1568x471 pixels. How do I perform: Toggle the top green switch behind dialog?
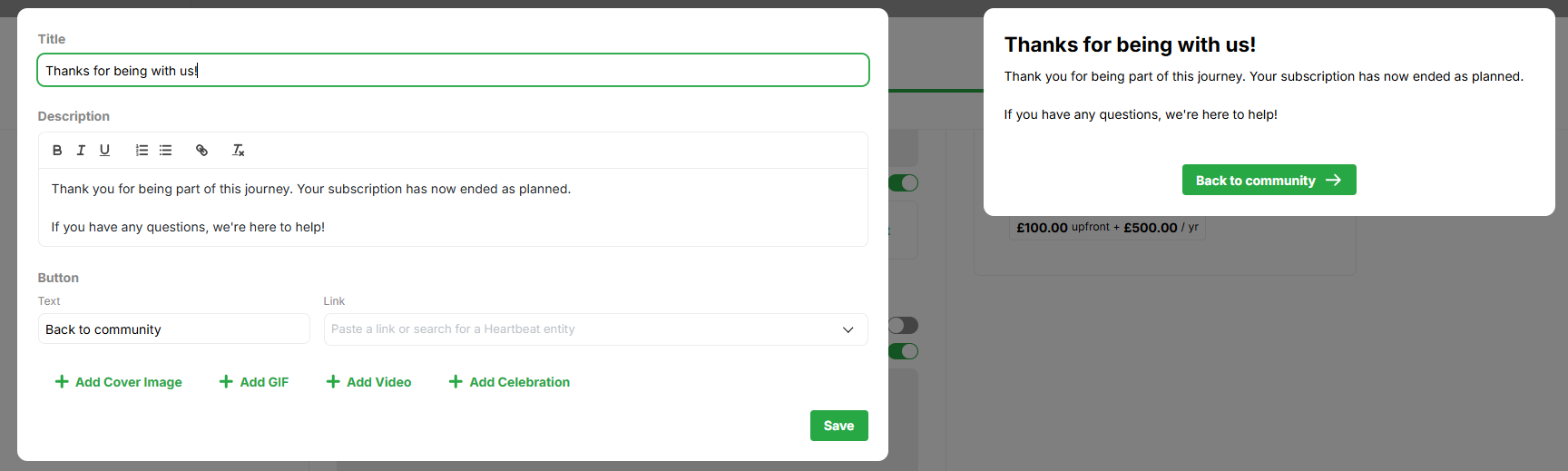tap(904, 183)
